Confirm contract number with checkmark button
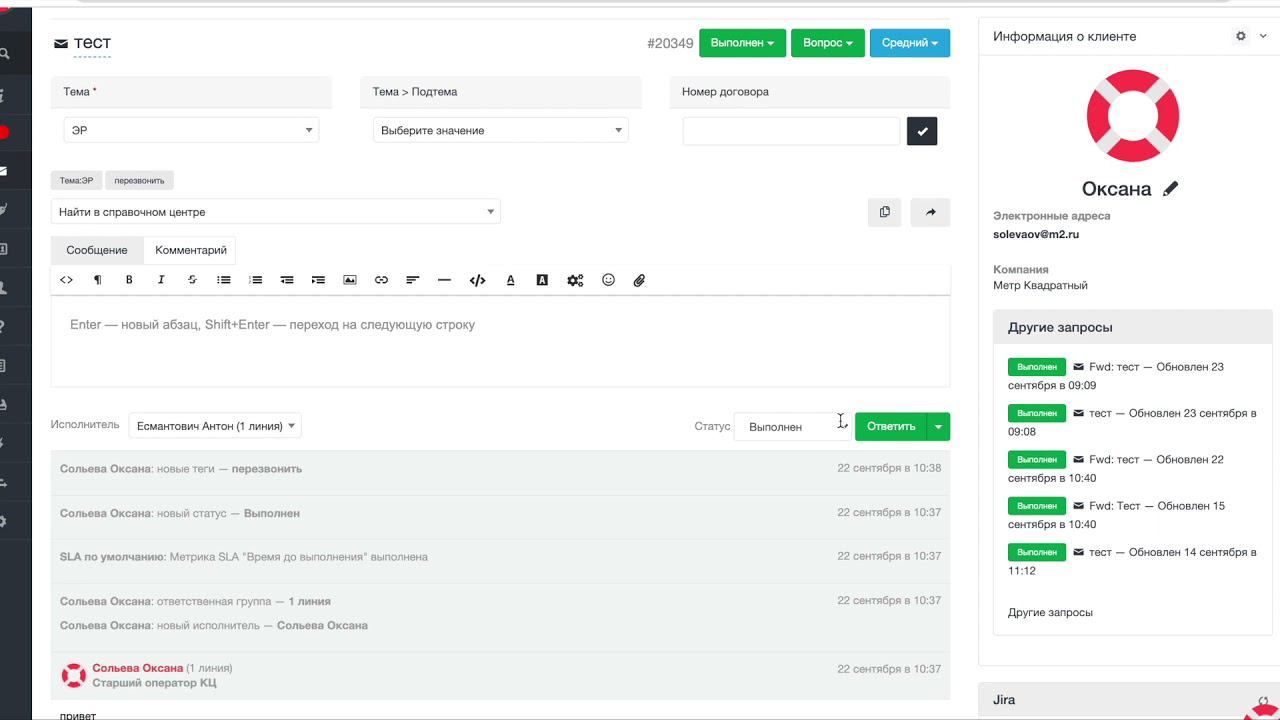The width and height of the screenshot is (1280, 720). [x=922, y=131]
